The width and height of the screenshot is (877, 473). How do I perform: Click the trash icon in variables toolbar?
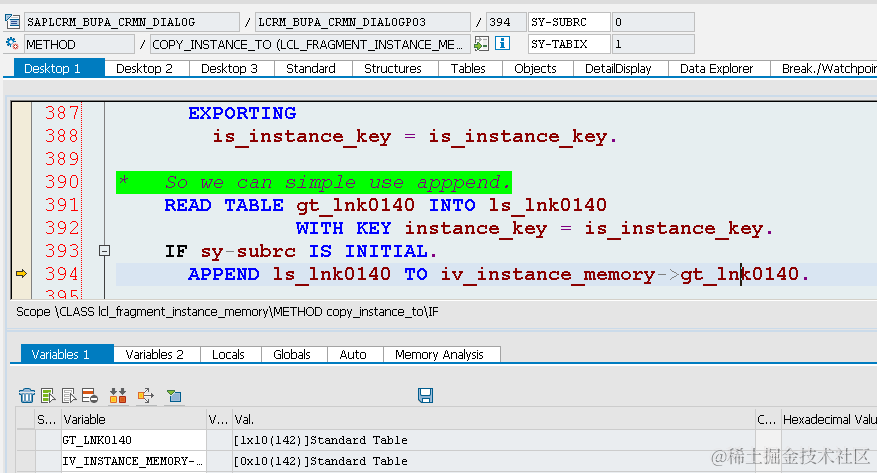(x=27, y=396)
